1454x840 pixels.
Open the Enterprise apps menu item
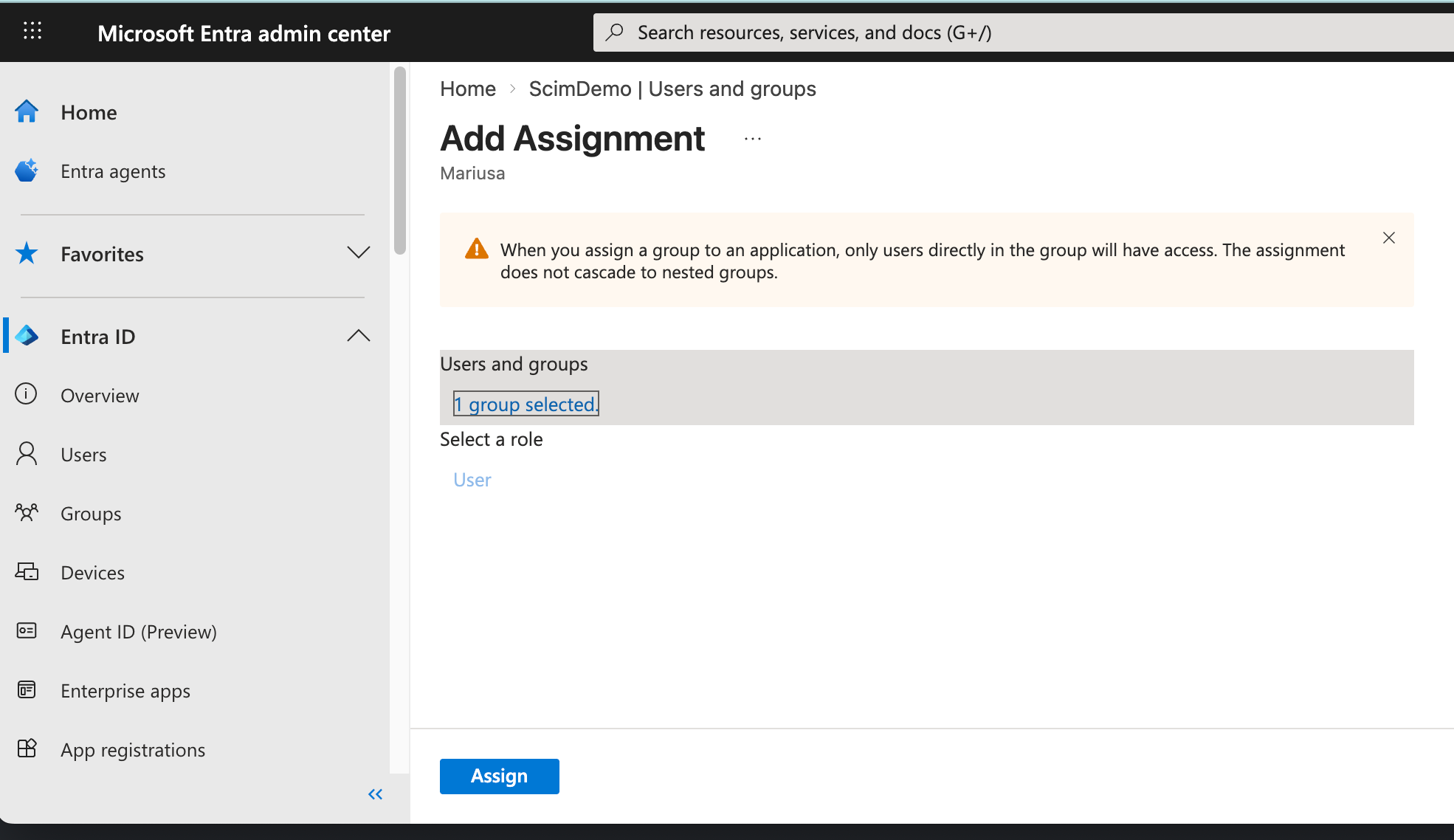[125, 691]
